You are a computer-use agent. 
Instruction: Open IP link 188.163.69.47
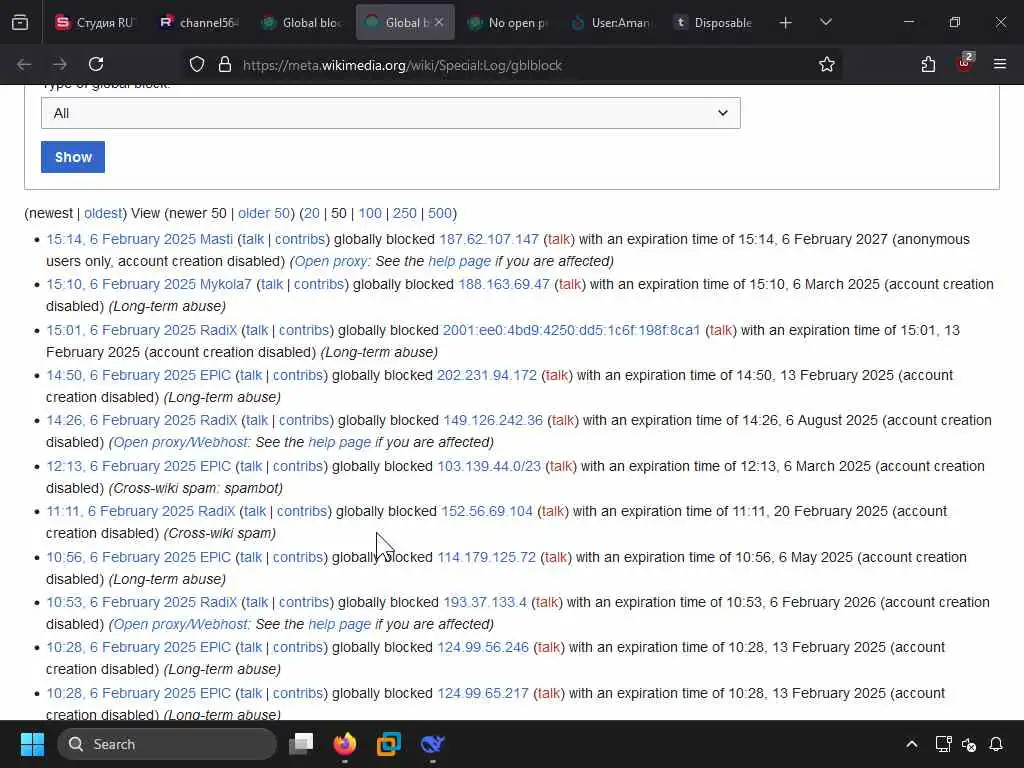(504, 285)
